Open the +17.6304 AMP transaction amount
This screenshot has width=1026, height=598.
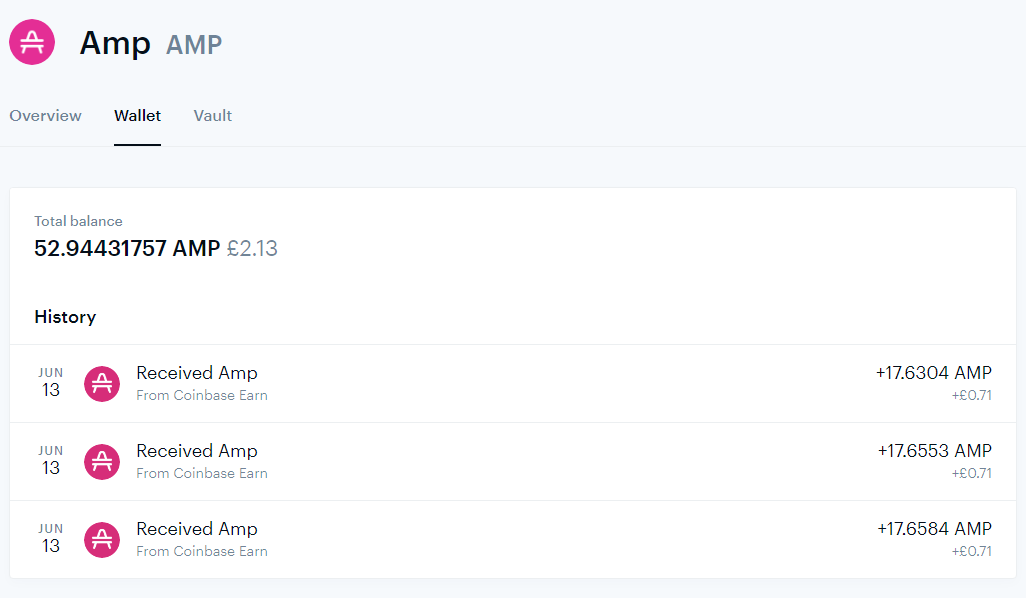pos(934,373)
